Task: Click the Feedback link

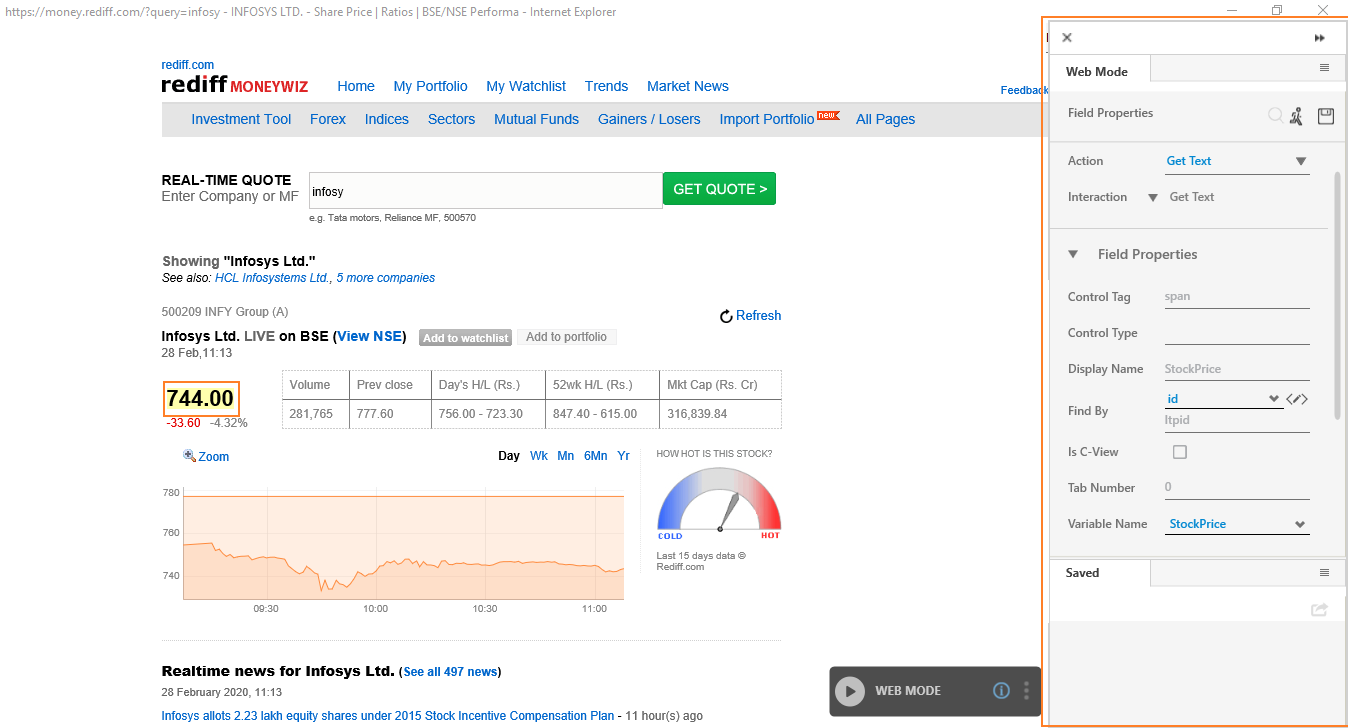Action: [1024, 90]
